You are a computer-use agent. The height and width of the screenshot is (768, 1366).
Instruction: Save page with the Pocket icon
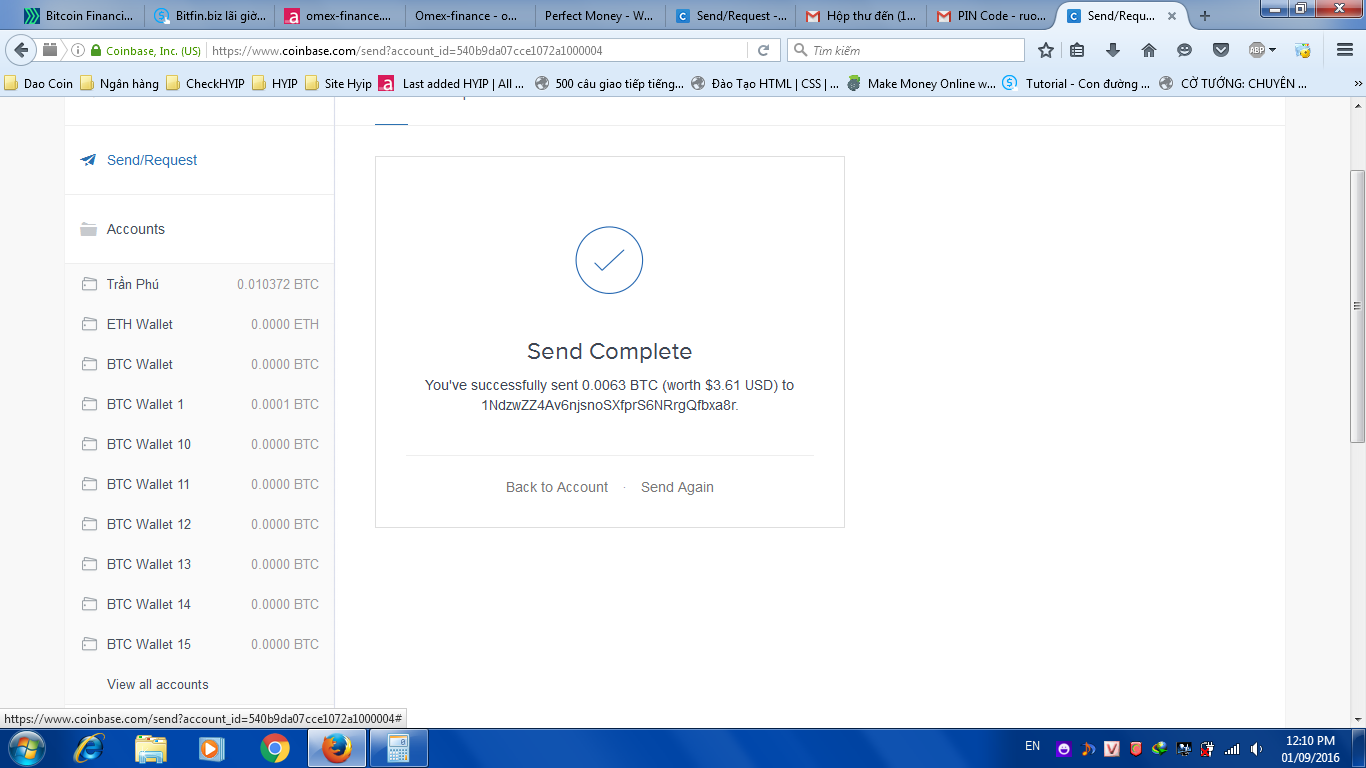coord(1221,50)
